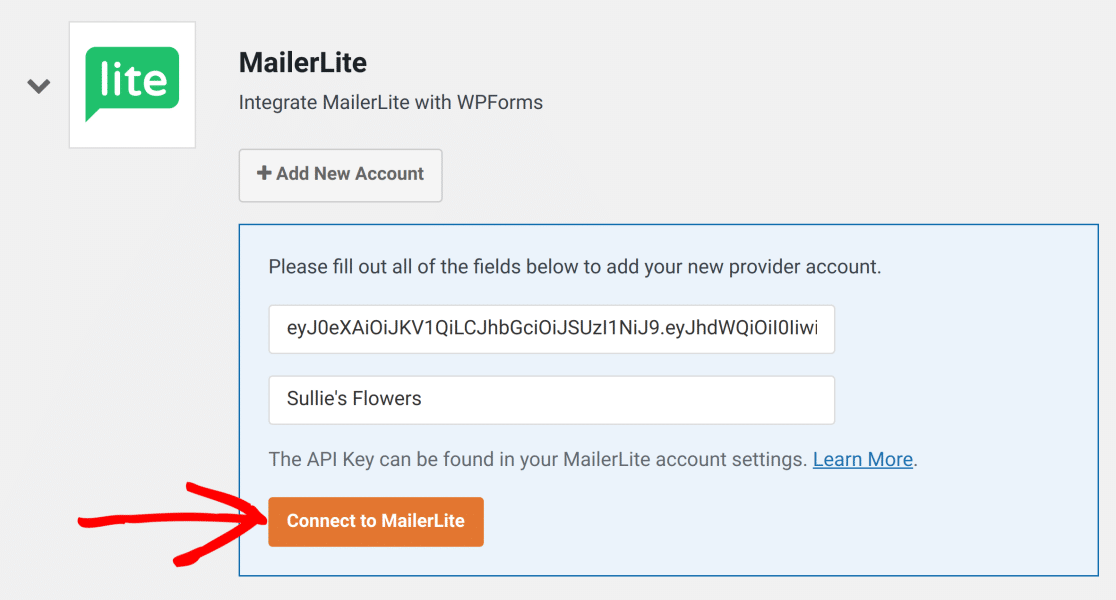Screen dimensions: 1116x600
Task: Select the 'Integrate MailerLite with WPForms' subtitle
Action: point(390,102)
